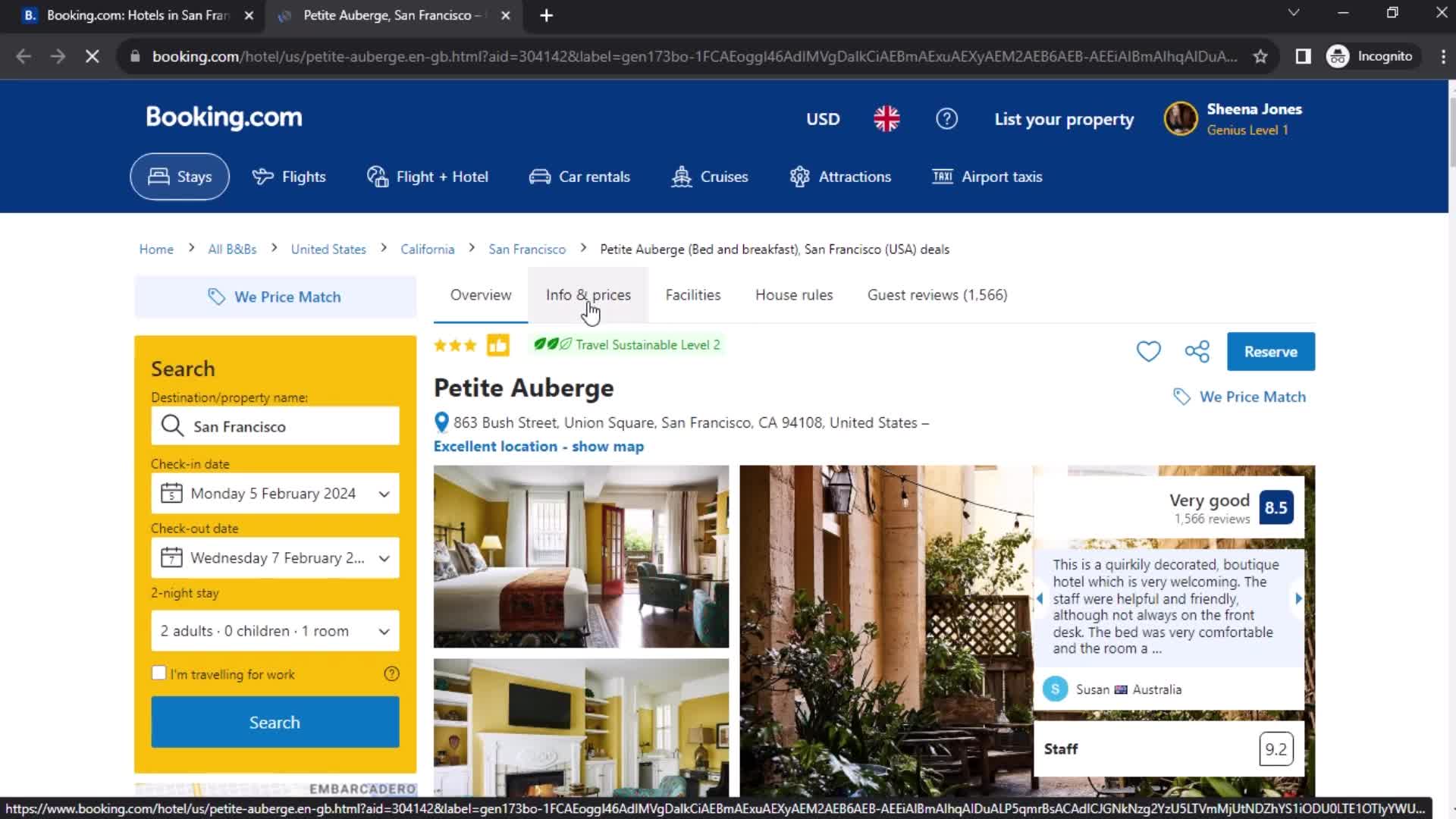The image size is (1456, 819).
Task: Expand the guests and rooms dropdown
Action: click(x=275, y=630)
